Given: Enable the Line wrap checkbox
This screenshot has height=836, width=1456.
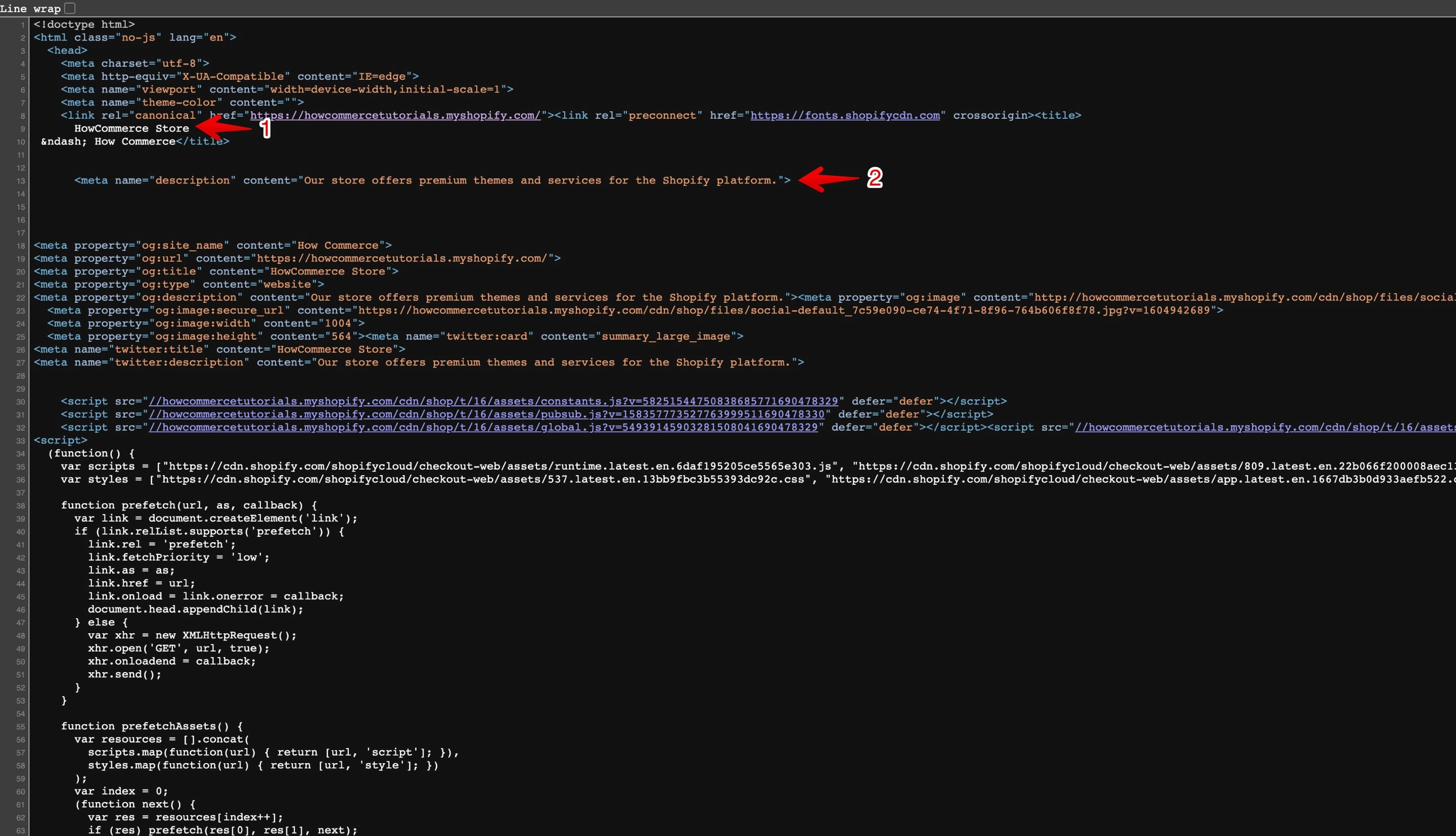Looking at the screenshot, I should [70, 8].
